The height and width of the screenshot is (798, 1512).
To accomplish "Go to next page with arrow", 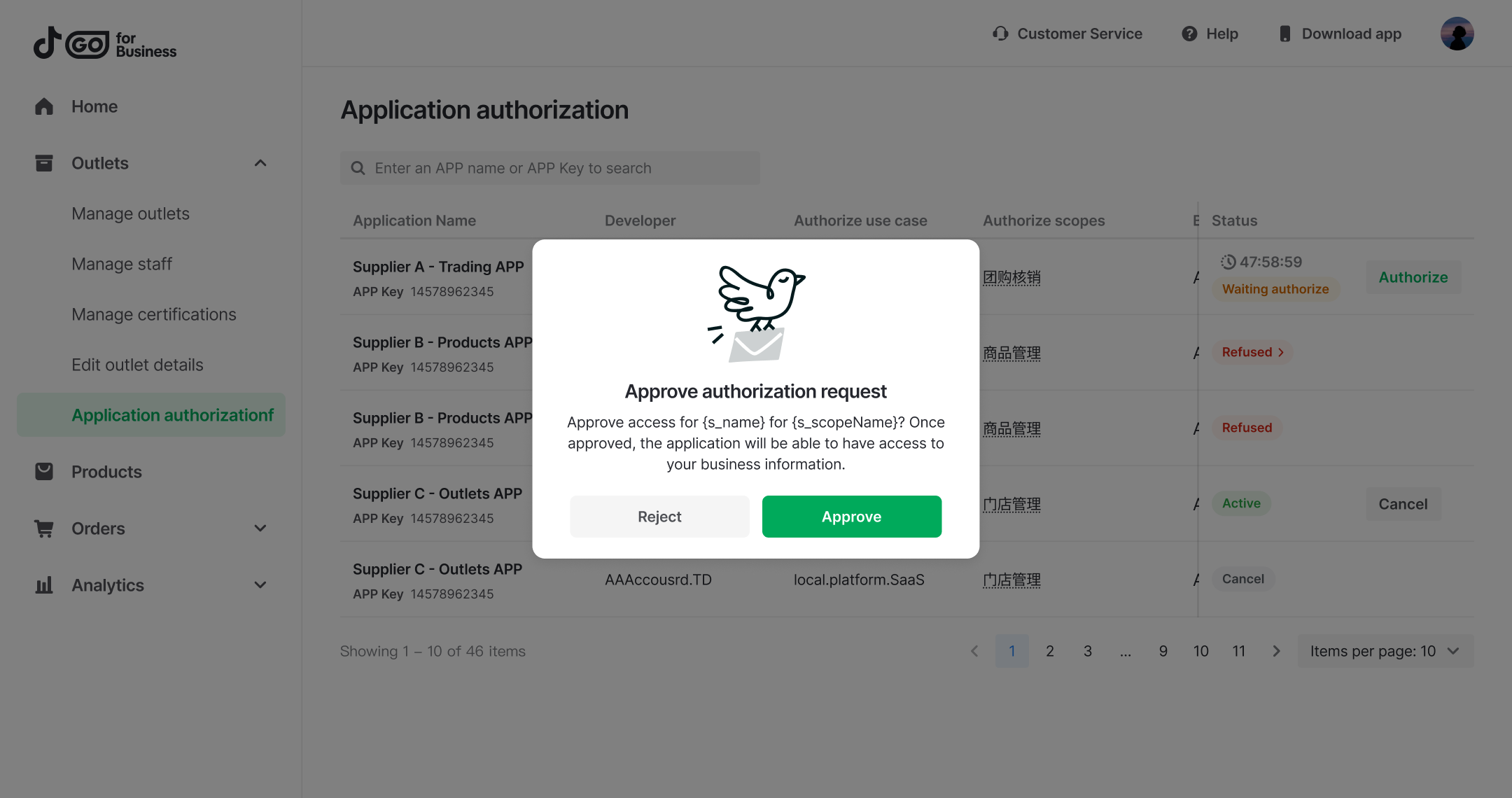I will [1277, 651].
